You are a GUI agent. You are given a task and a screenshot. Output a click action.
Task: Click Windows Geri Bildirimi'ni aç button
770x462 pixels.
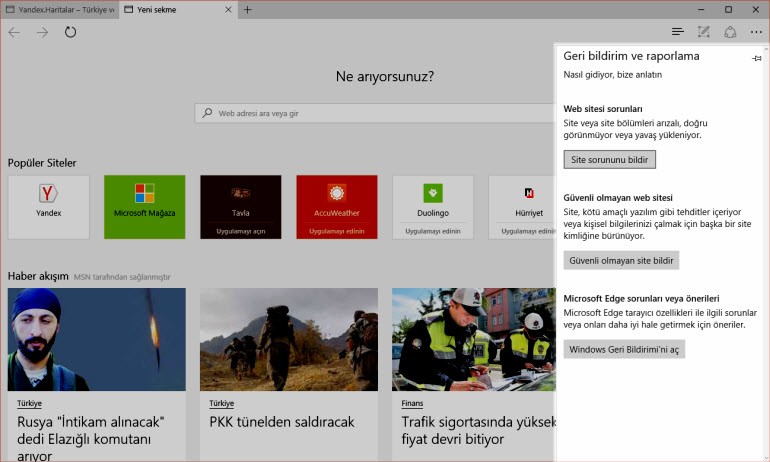coord(624,350)
